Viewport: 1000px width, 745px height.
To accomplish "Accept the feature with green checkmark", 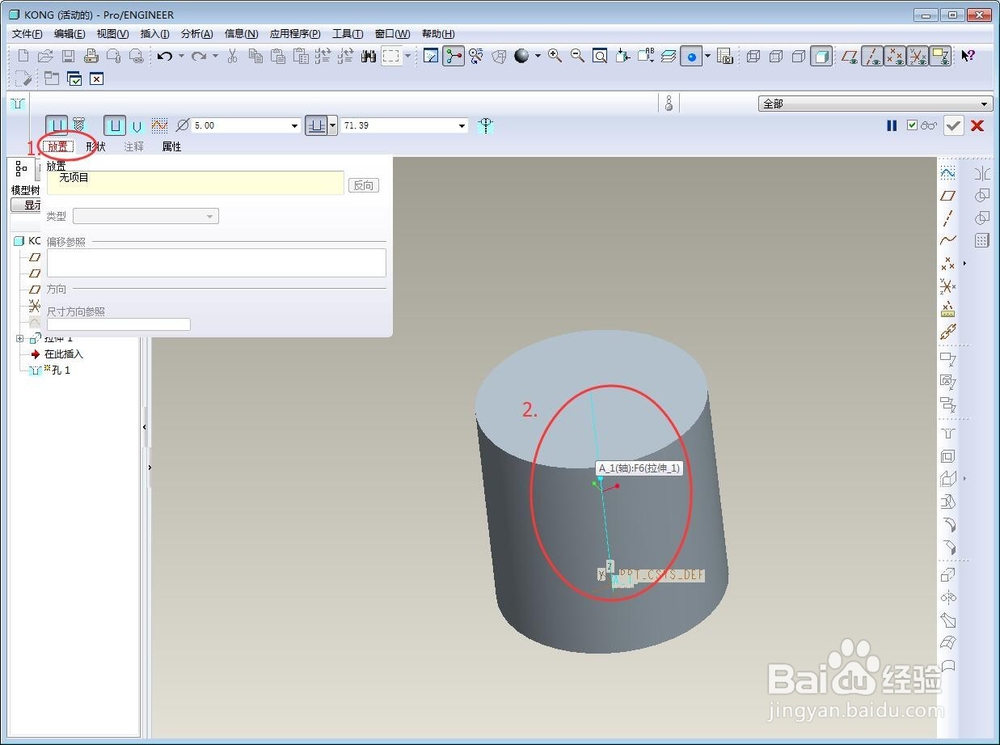I will (953, 126).
